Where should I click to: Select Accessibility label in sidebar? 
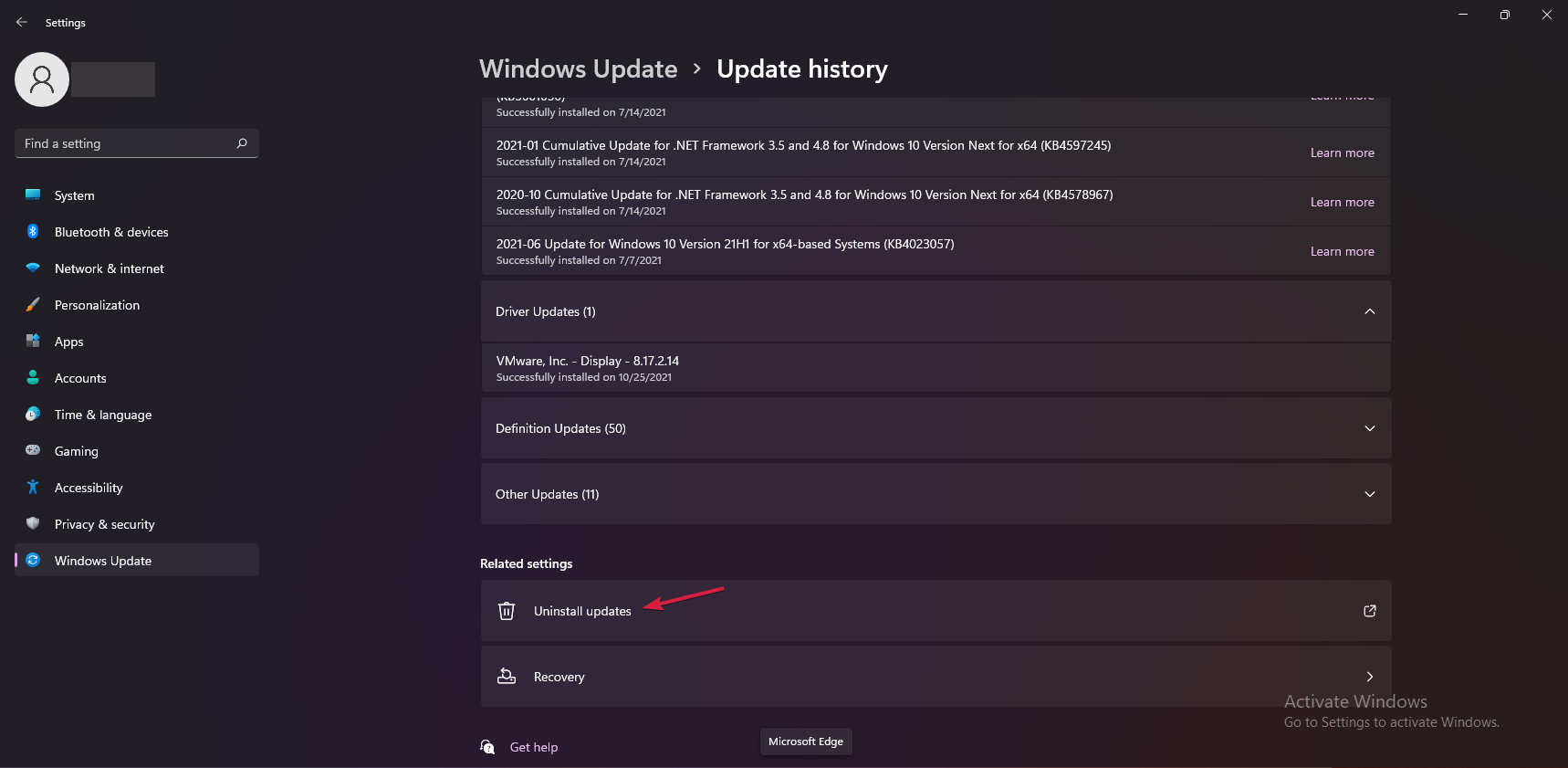pyautogui.click(x=89, y=488)
